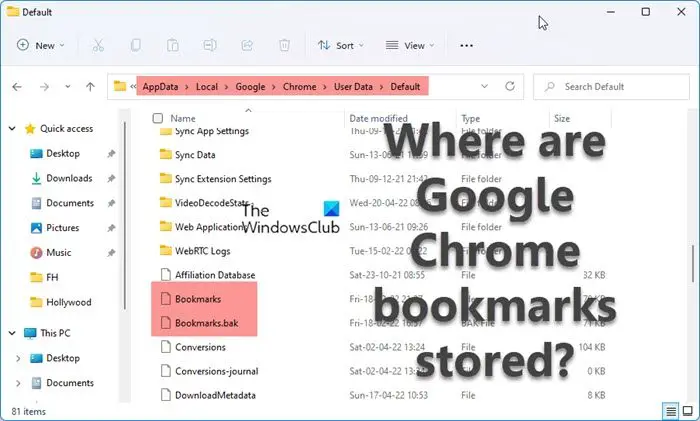Open the View menu
Screen dimensions: 700x421
[410, 46]
